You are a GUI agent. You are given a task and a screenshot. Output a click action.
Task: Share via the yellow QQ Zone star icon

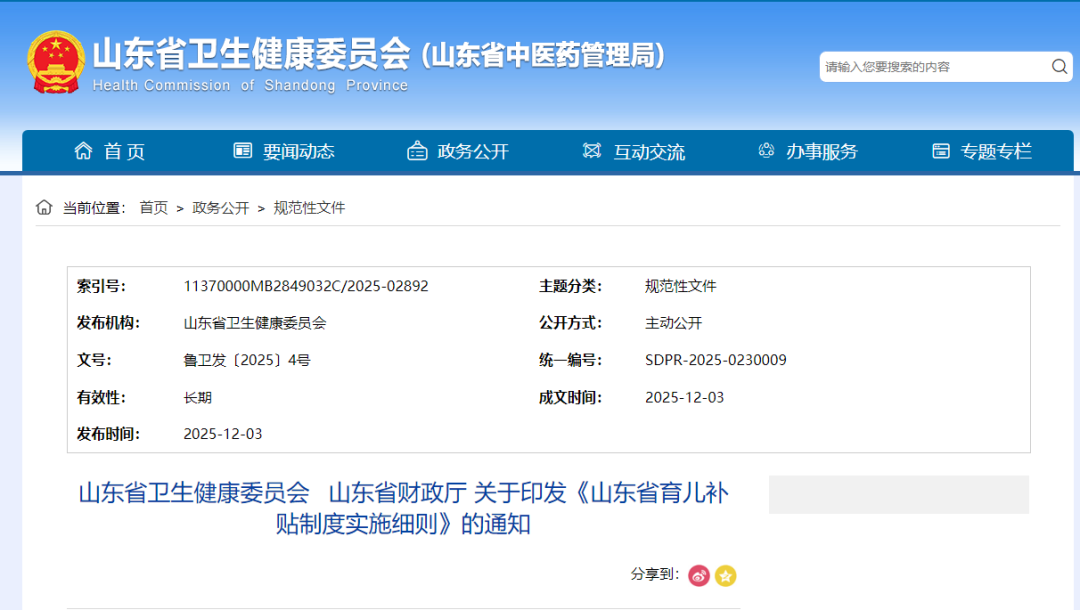[x=726, y=576]
